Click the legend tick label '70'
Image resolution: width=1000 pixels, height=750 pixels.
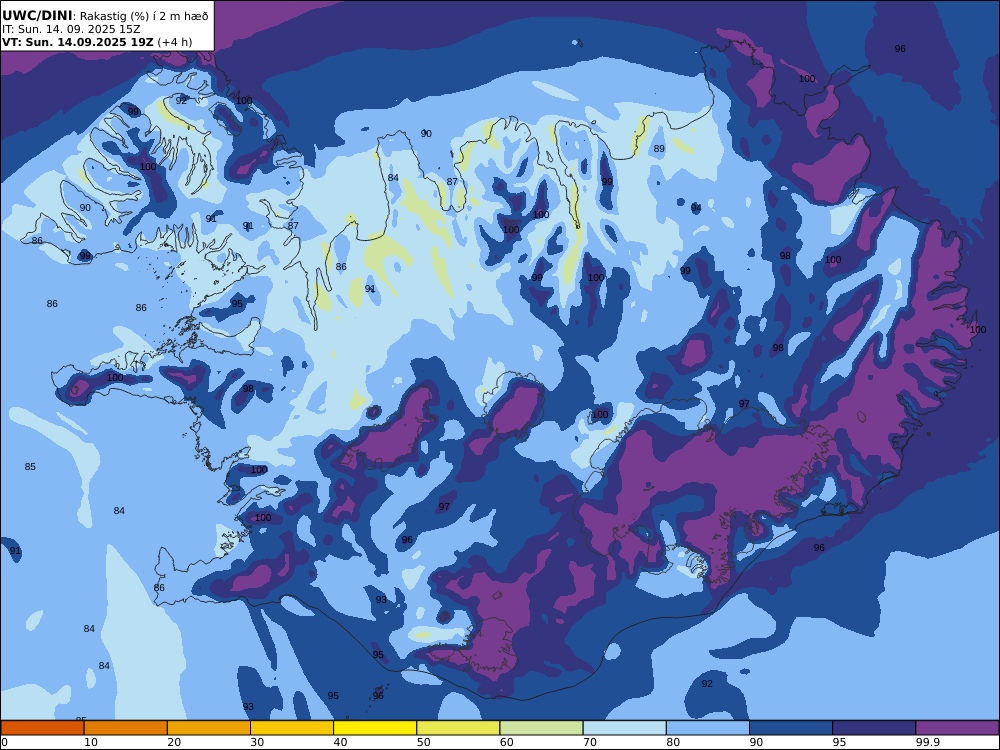[x=590, y=742]
